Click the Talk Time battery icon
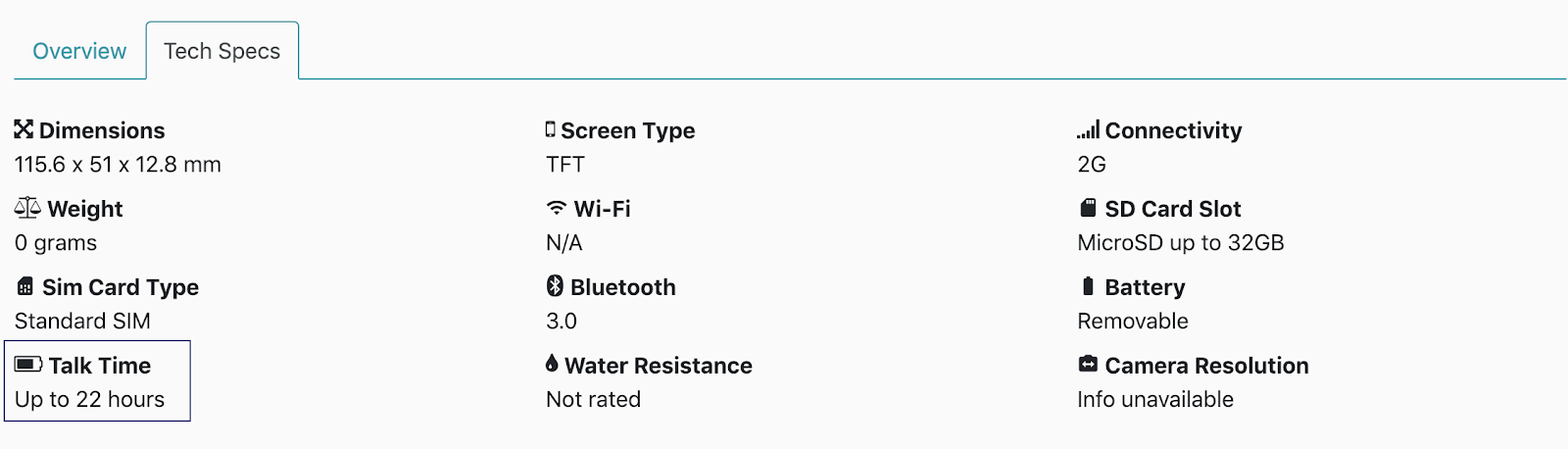This screenshot has width=1568, height=449. tap(28, 365)
